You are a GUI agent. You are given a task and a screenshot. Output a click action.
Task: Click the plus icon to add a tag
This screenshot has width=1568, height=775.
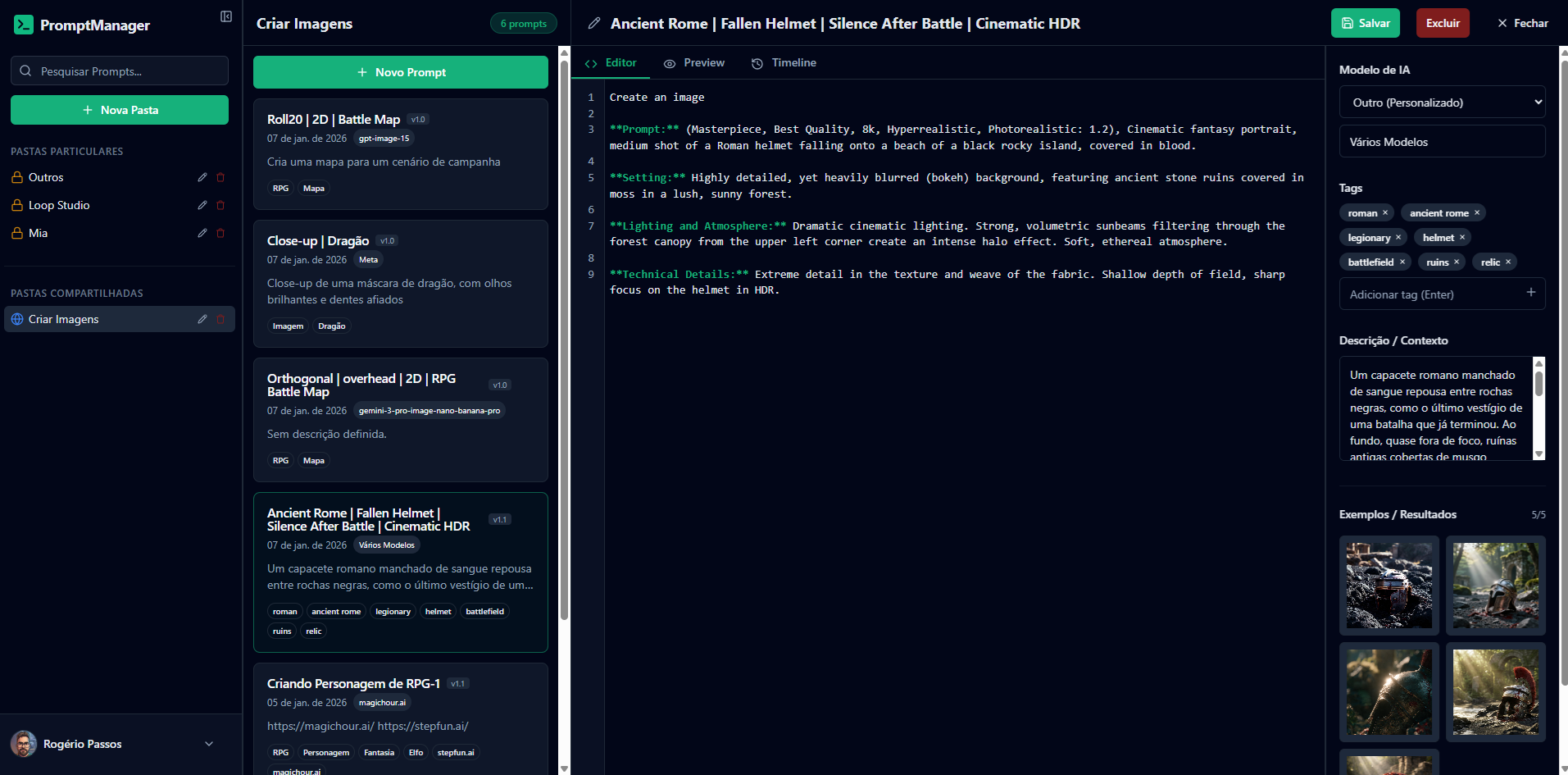click(x=1532, y=291)
